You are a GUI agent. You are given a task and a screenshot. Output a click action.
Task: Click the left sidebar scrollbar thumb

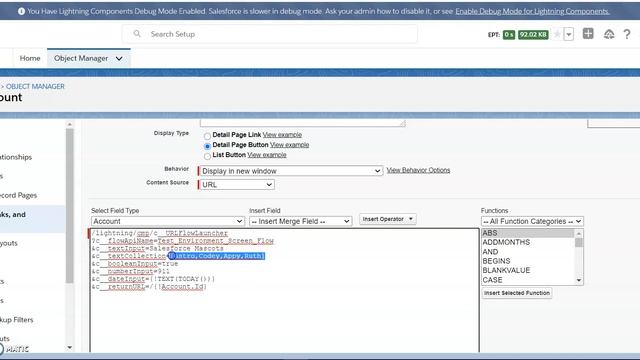click(69, 206)
